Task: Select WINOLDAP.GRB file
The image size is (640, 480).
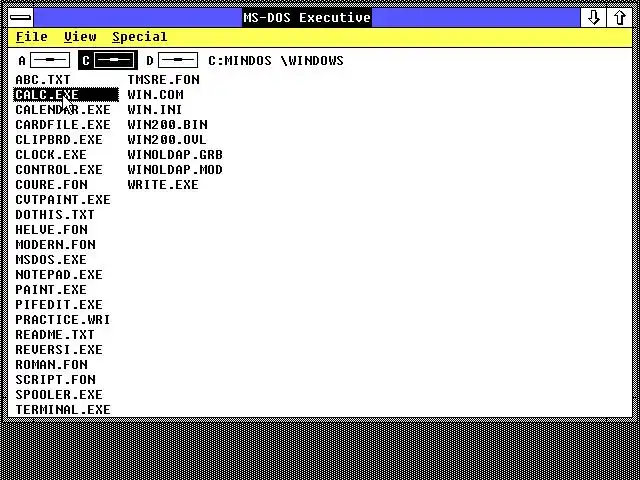Action: [175, 155]
